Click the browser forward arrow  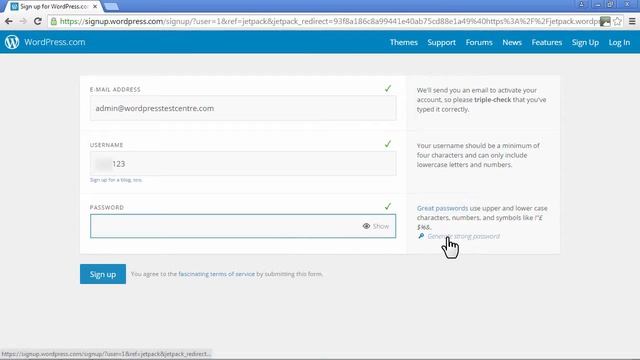pos(23,21)
